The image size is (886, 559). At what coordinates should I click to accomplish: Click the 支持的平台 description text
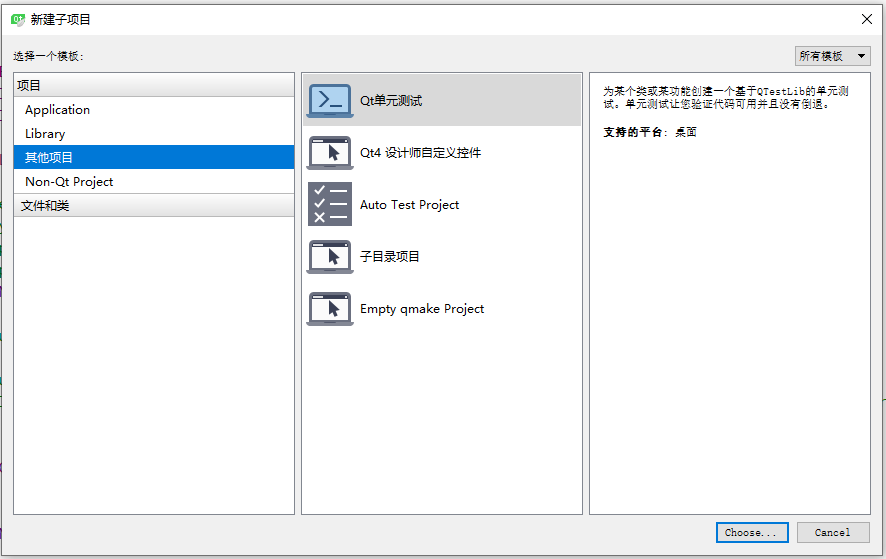650,132
